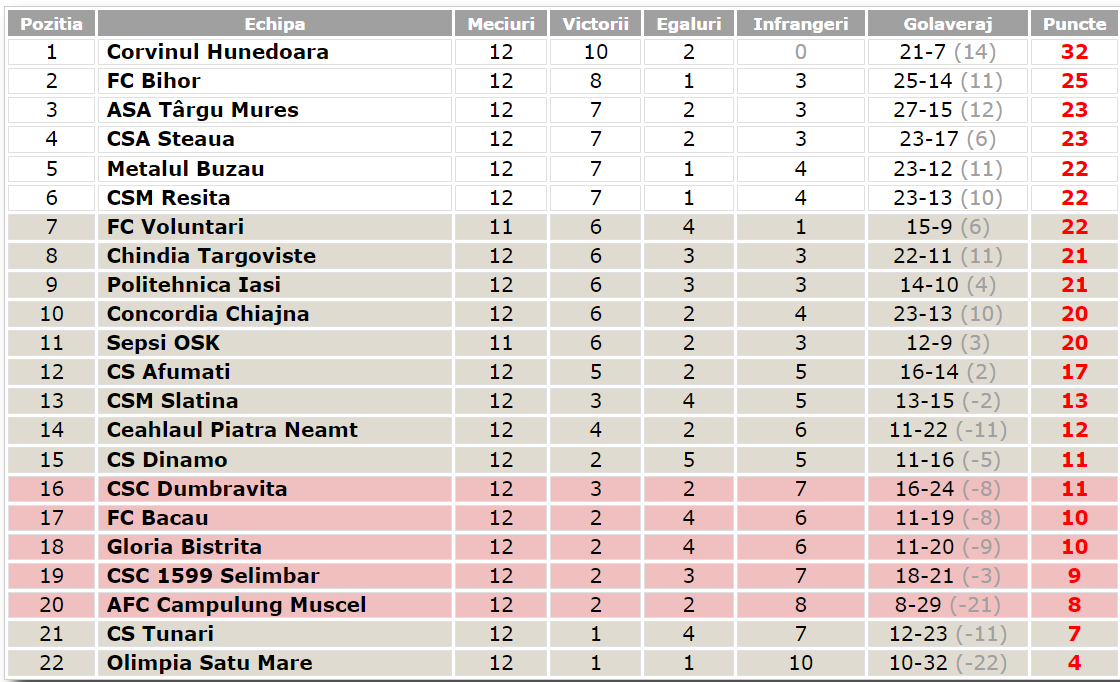Click the Infrangeri column header
Screen dimensions: 1120x682
tap(800, 24)
